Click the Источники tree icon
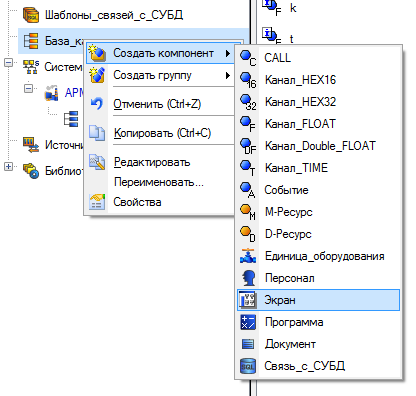 point(31,145)
